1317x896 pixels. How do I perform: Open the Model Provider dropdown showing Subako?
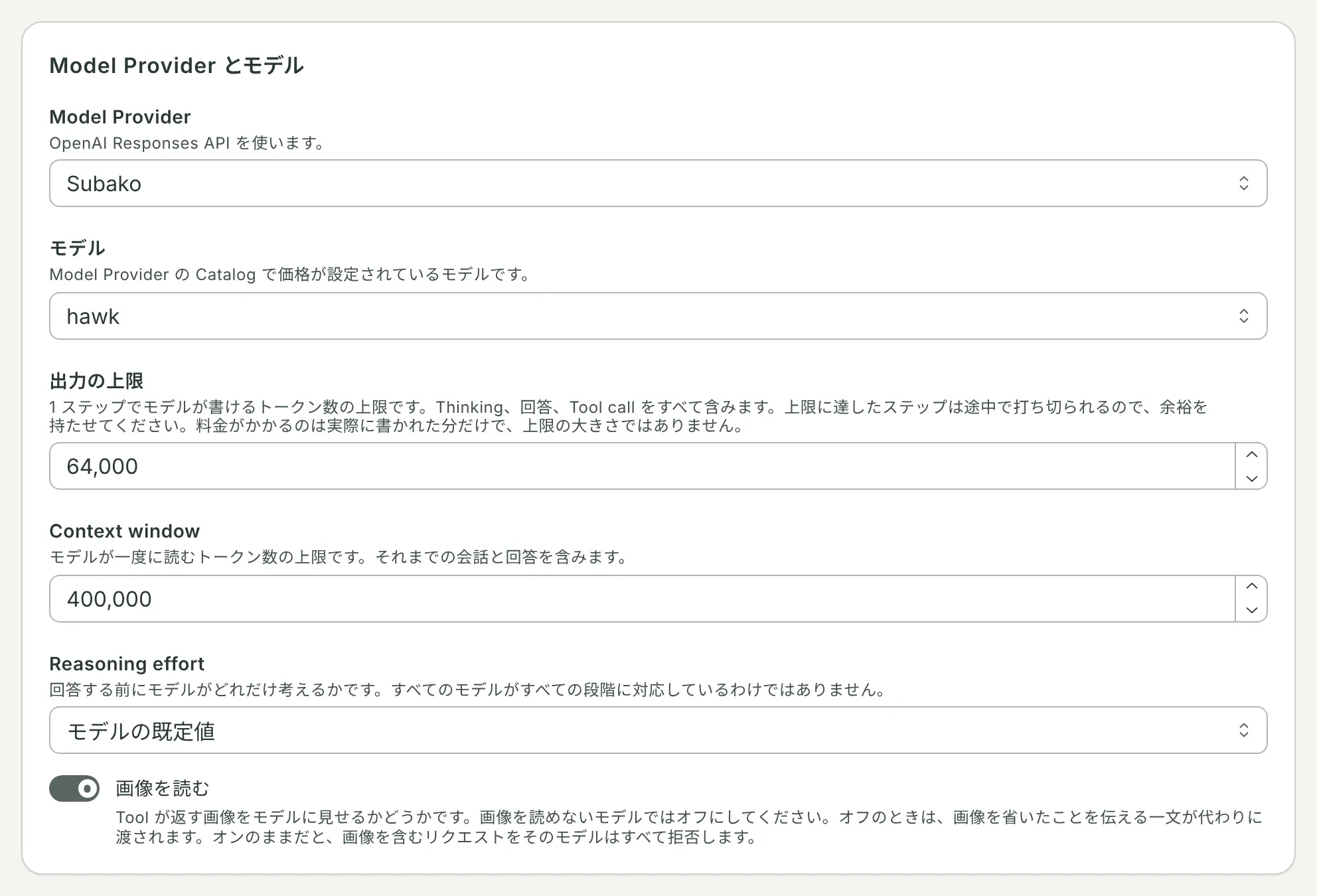click(658, 183)
